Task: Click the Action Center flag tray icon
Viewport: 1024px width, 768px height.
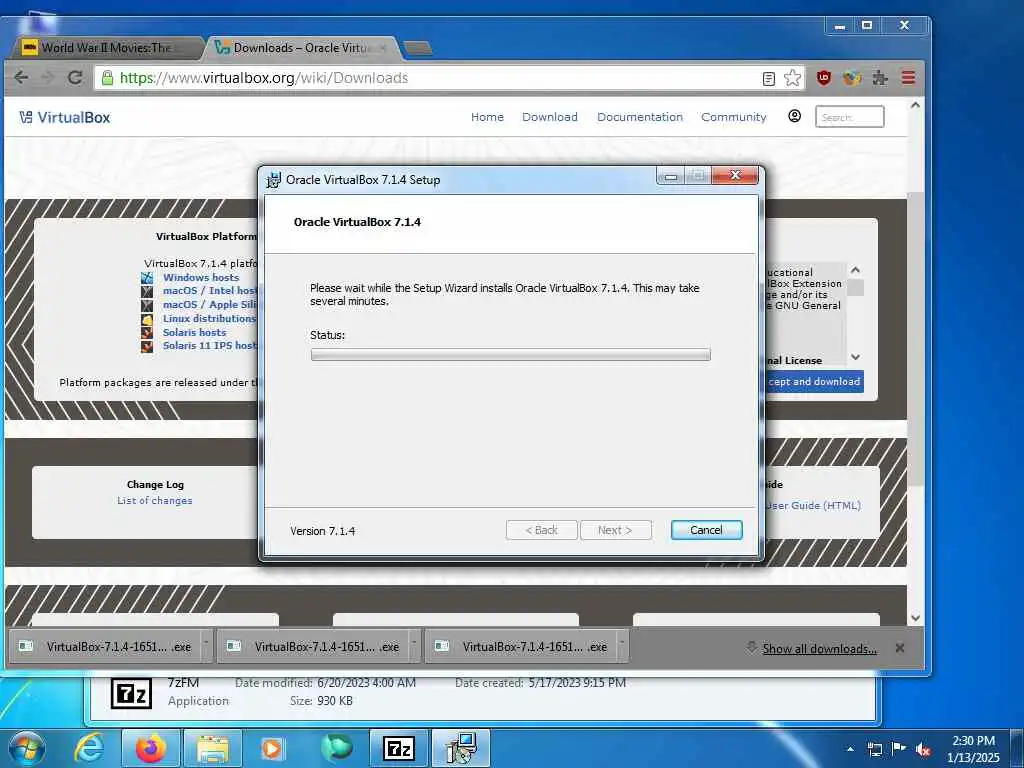Action: pyautogui.click(x=899, y=748)
